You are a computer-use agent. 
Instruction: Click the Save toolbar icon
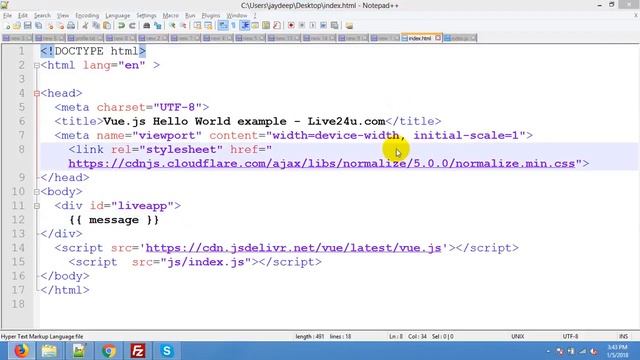tap(27, 26)
